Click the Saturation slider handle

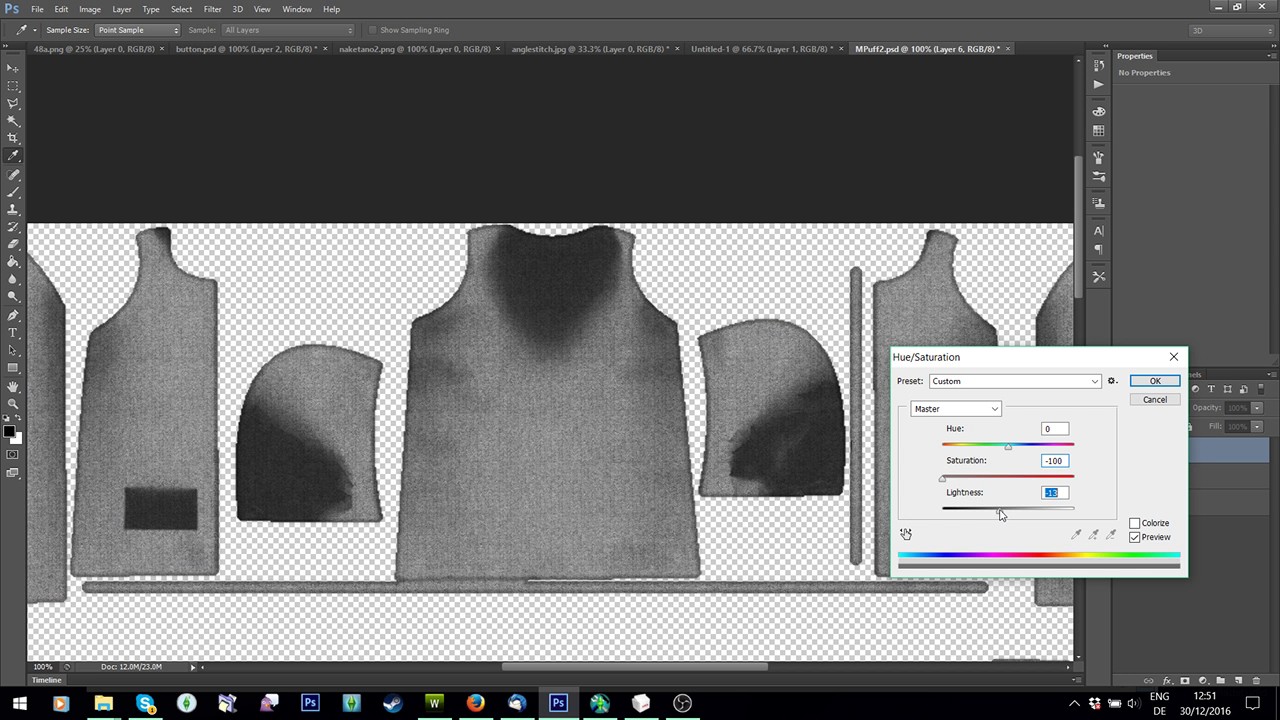click(942, 479)
